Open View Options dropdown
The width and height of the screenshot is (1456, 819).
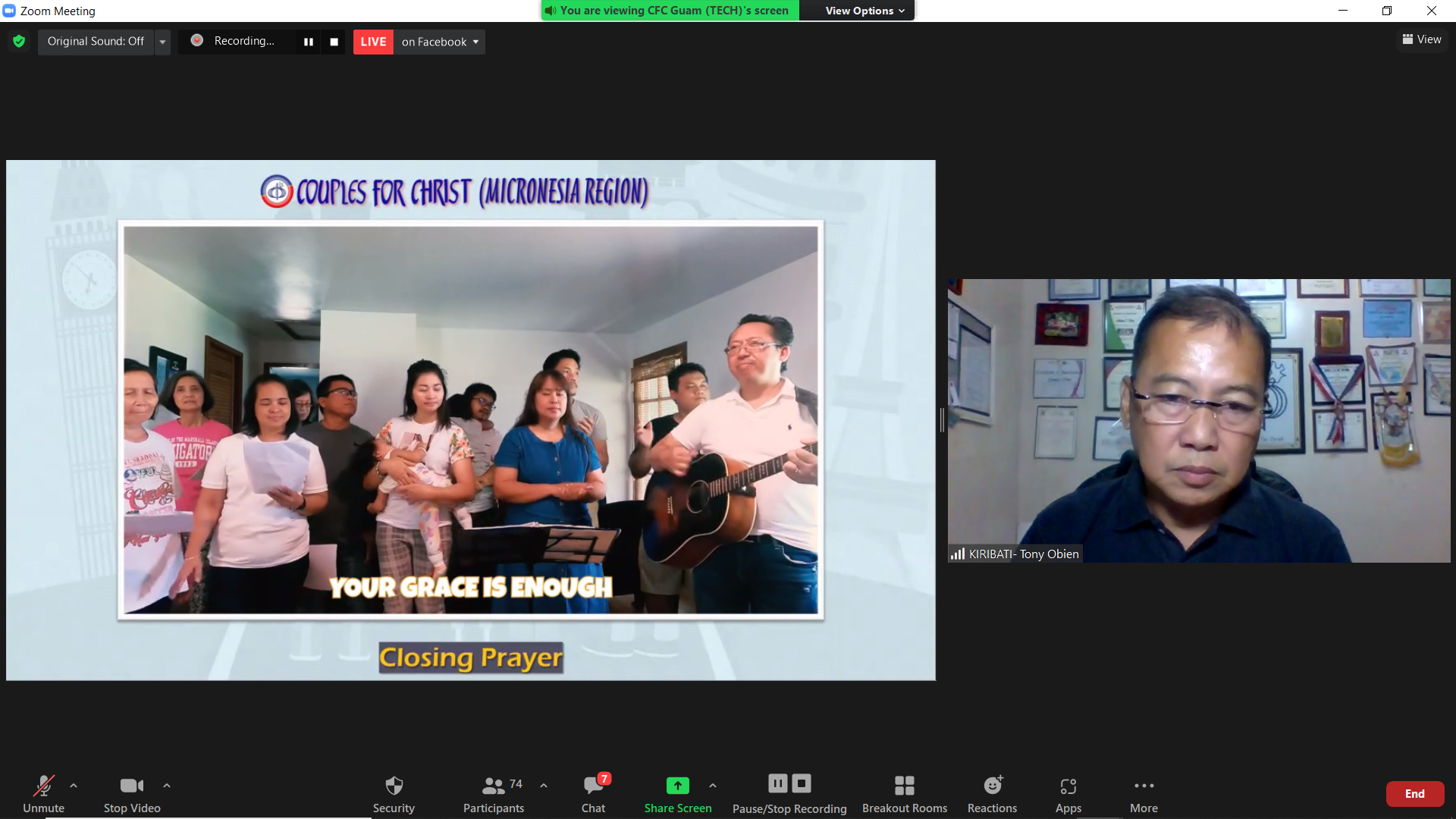tap(864, 11)
